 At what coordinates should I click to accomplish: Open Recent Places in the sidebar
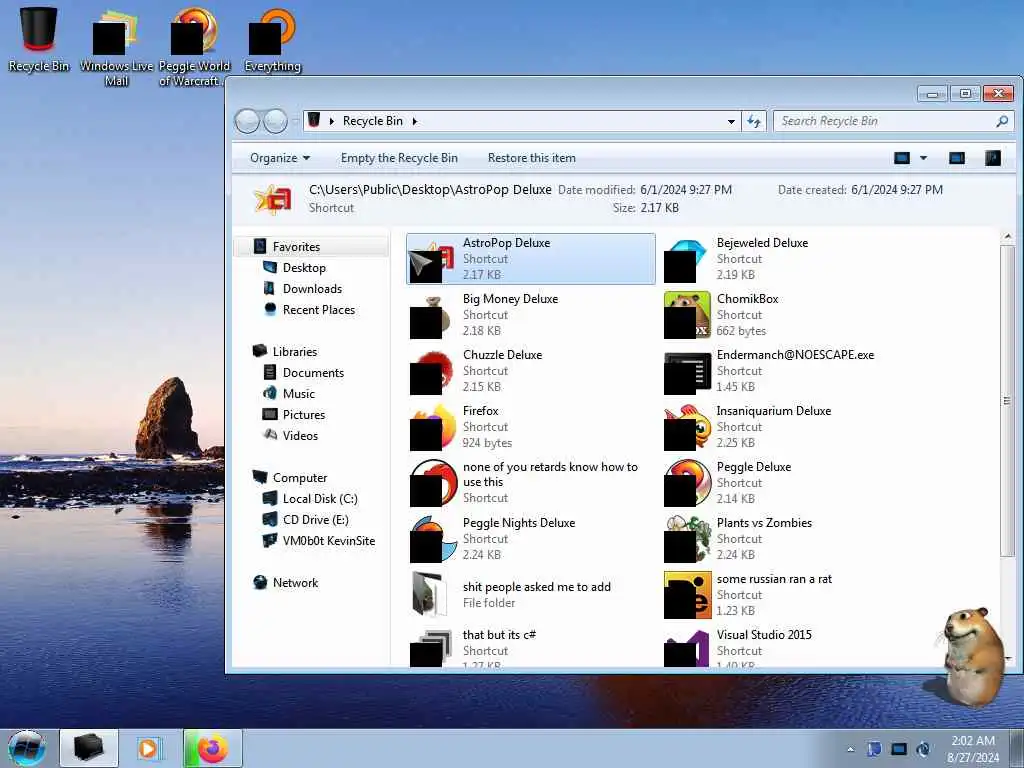click(318, 310)
